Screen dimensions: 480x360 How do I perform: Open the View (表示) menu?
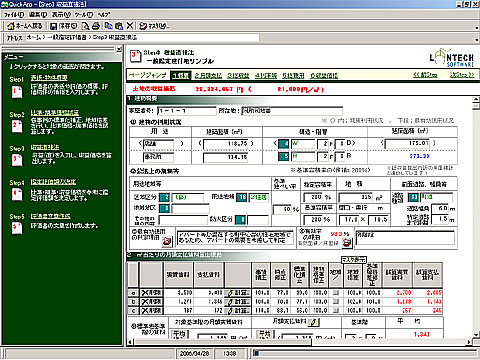[x=61, y=15]
